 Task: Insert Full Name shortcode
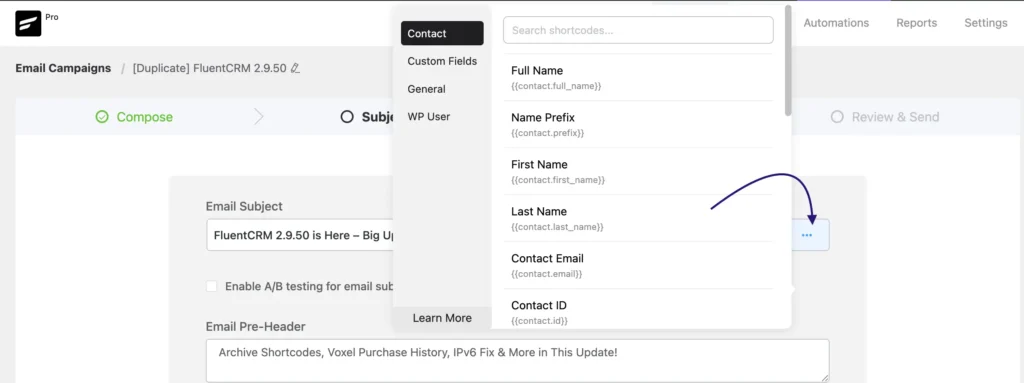[x=638, y=78]
